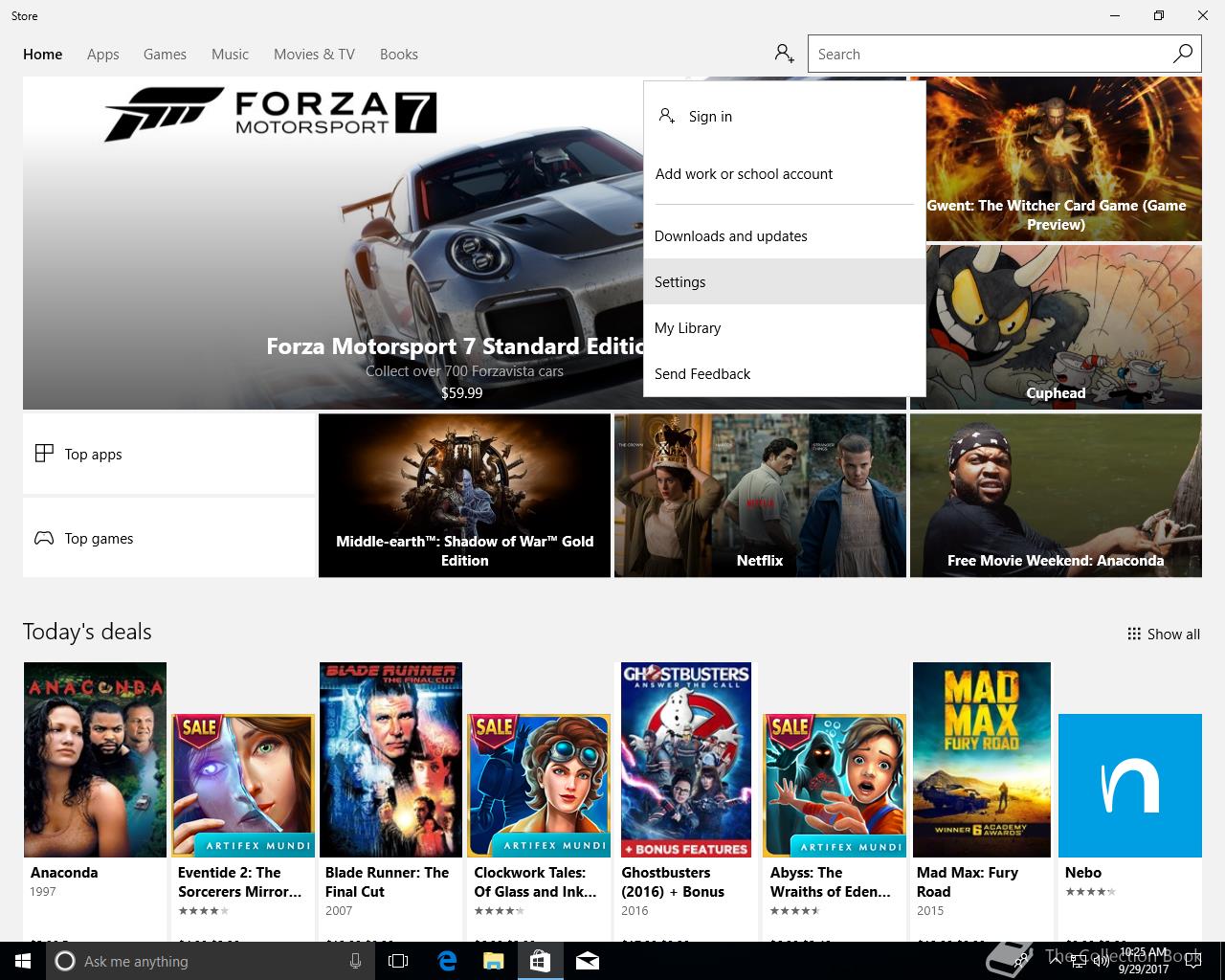The image size is (1225, 980).
Task: Click the Show all deals link
Action: (1164, 634)
